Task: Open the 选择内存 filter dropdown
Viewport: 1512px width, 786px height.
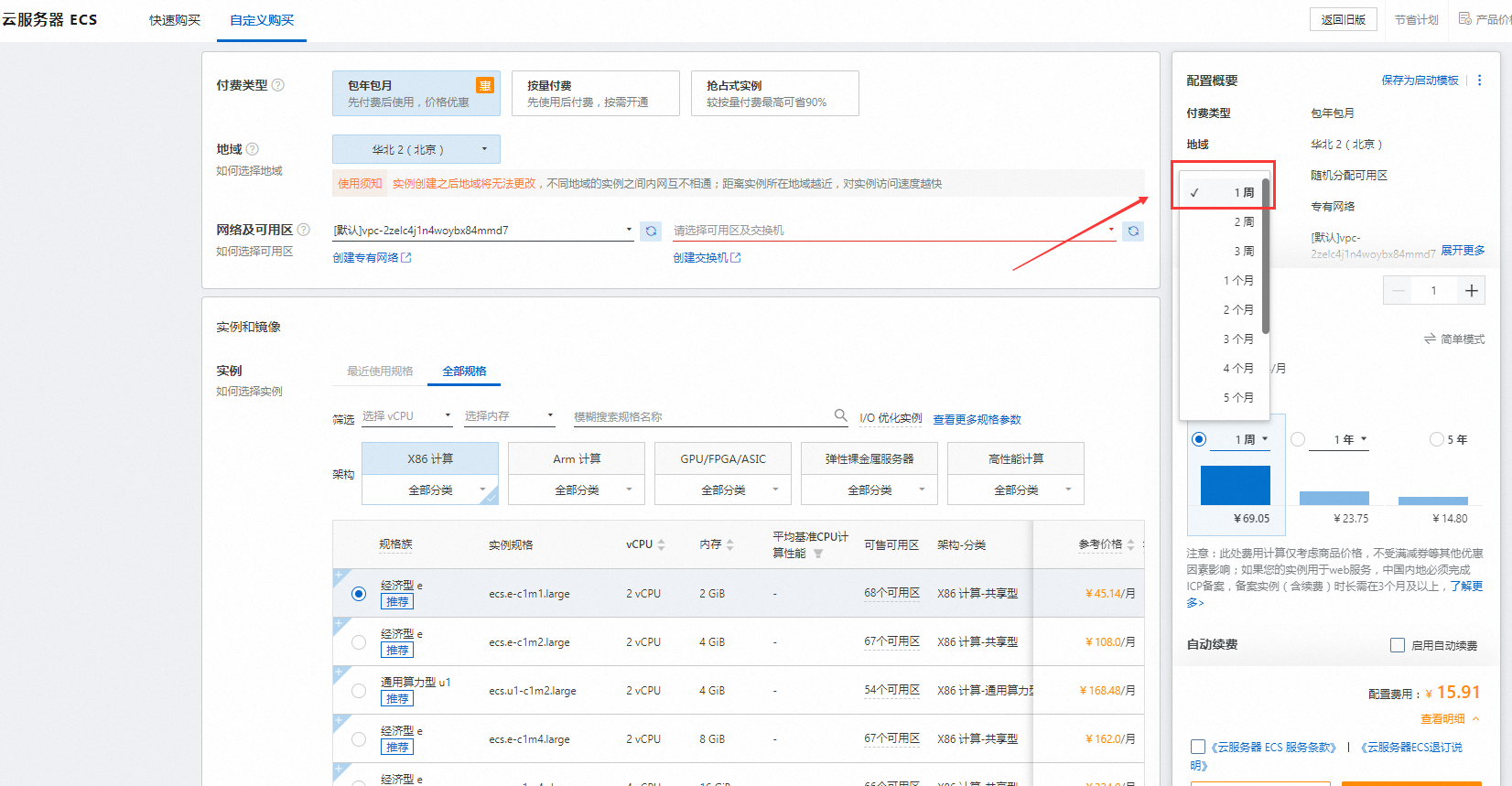Action: [x=510, y=415]
